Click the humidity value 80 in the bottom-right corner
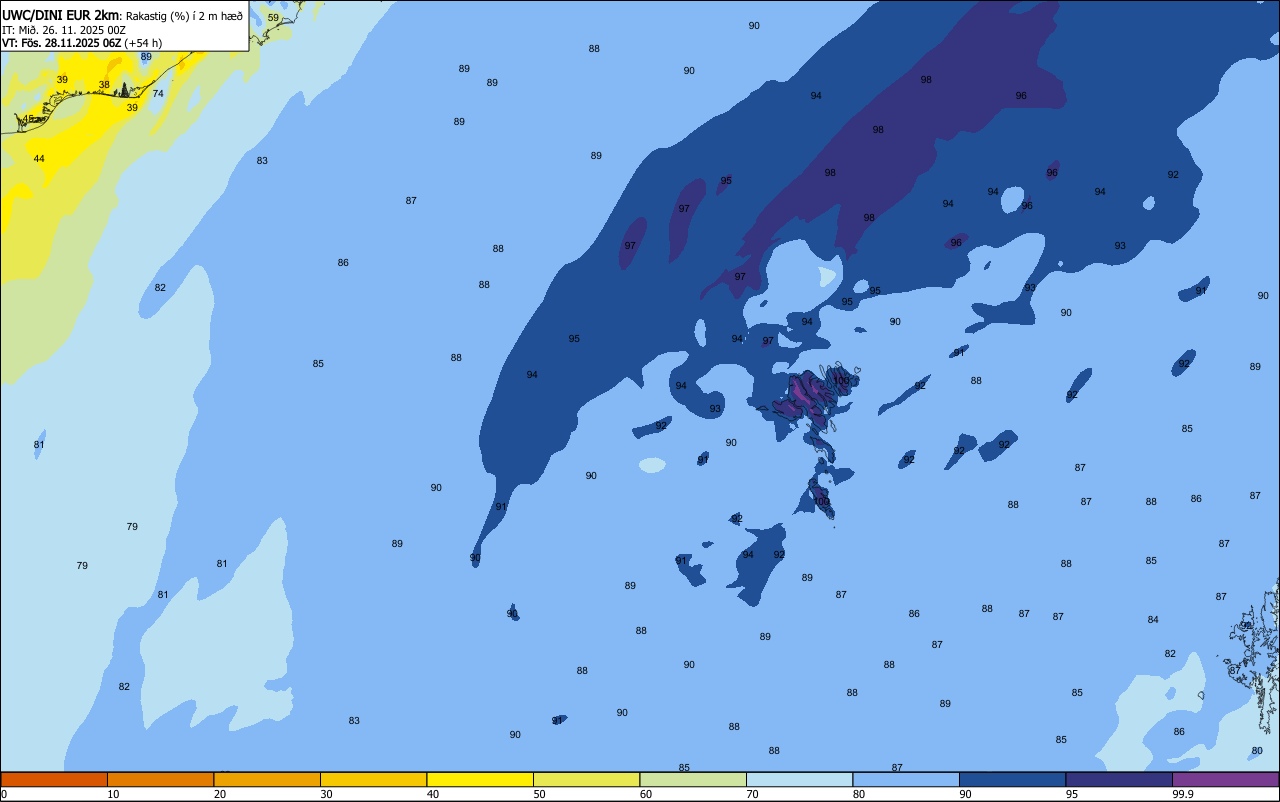Screen dimensions: 1280x802 pyautogui.click(x=1257, y=751)
